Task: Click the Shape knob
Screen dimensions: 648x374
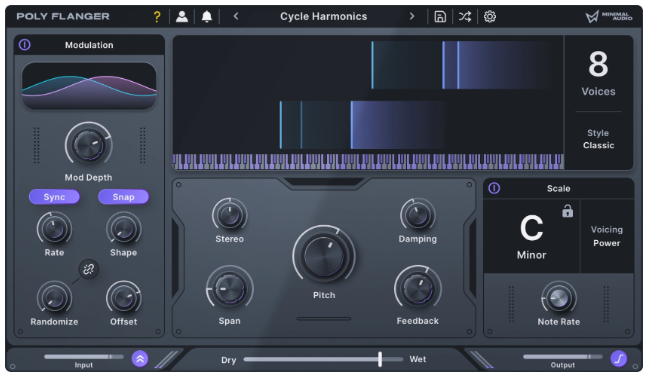Action: [x=123, y=229]
